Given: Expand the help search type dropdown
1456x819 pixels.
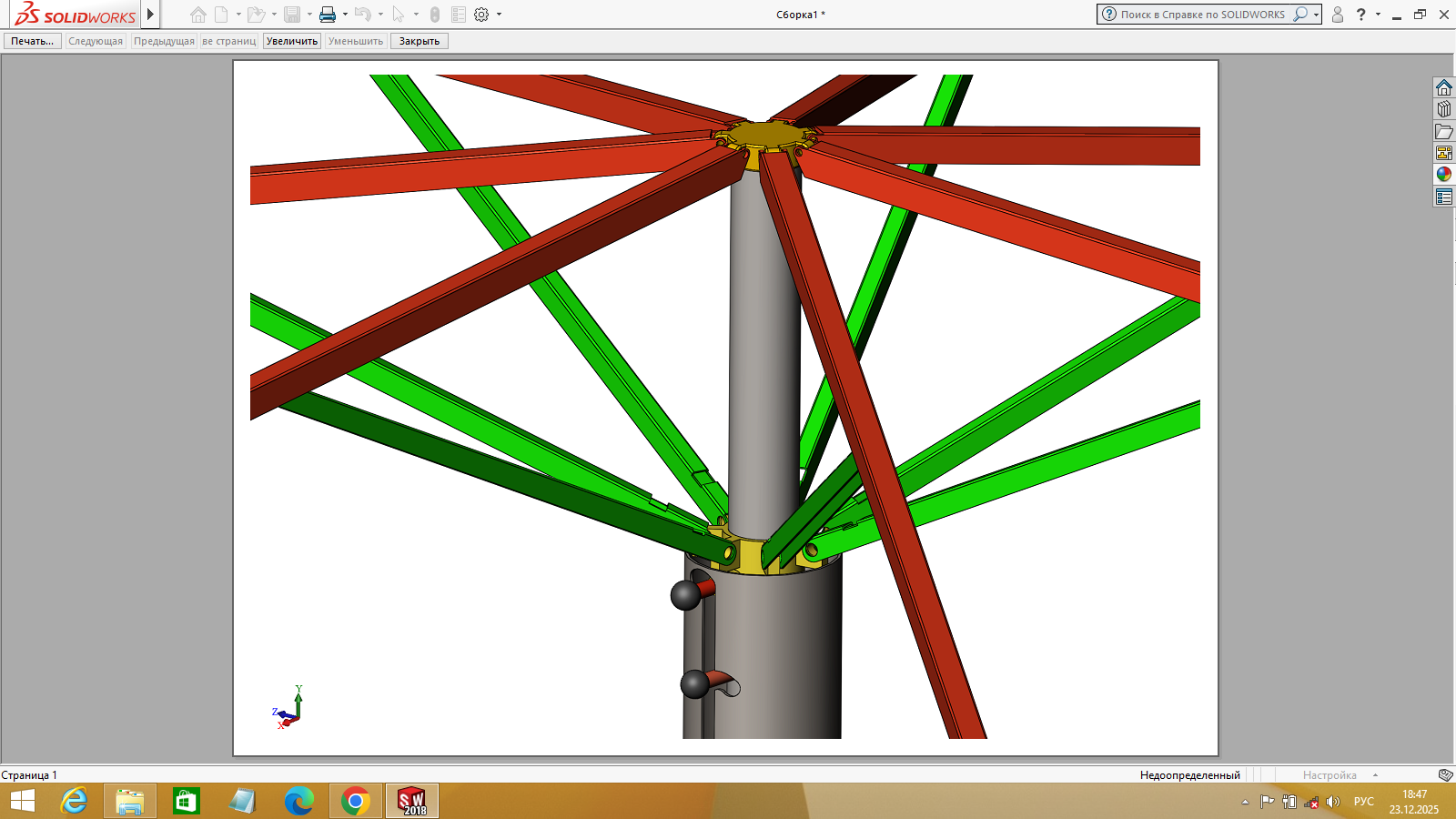Looking at the screenshot, I should point(1316,15).
